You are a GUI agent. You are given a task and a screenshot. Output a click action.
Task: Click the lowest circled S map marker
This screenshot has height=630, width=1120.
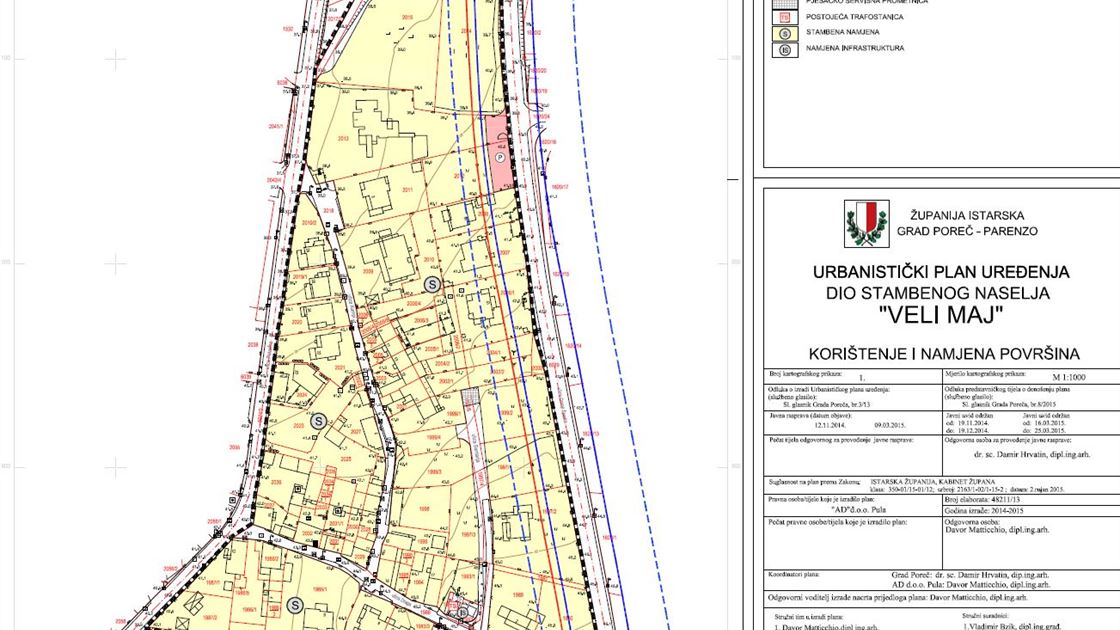coord(294,604)
